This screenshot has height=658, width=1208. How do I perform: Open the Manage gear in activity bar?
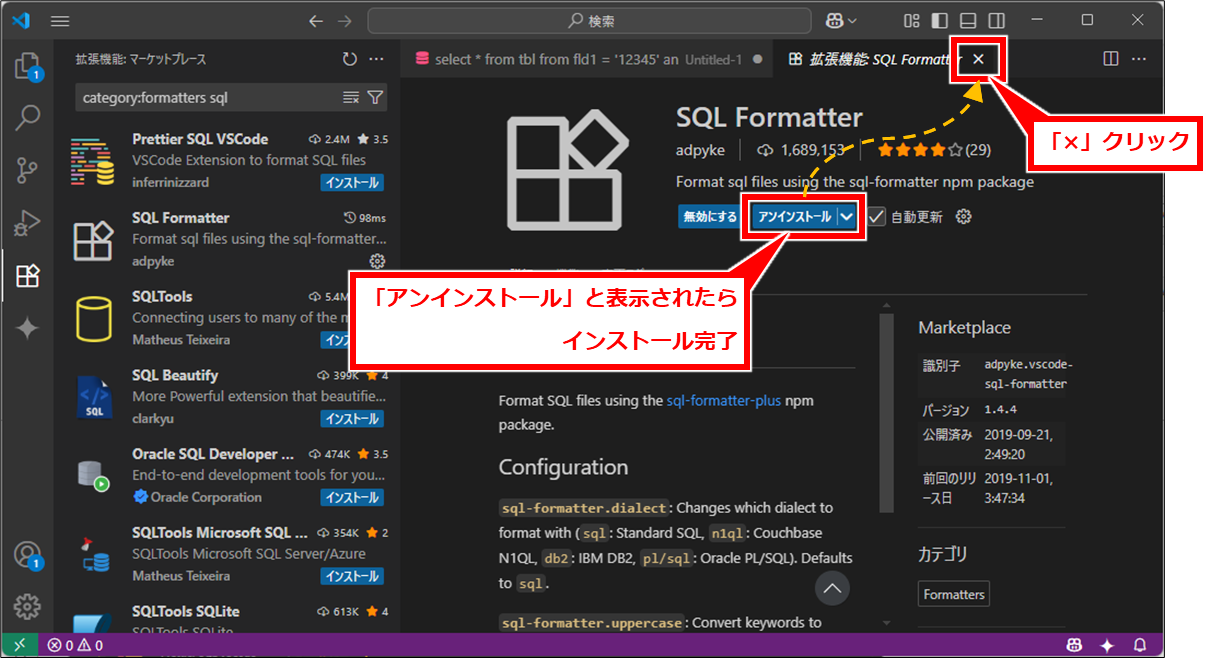(x=27, y=606)
